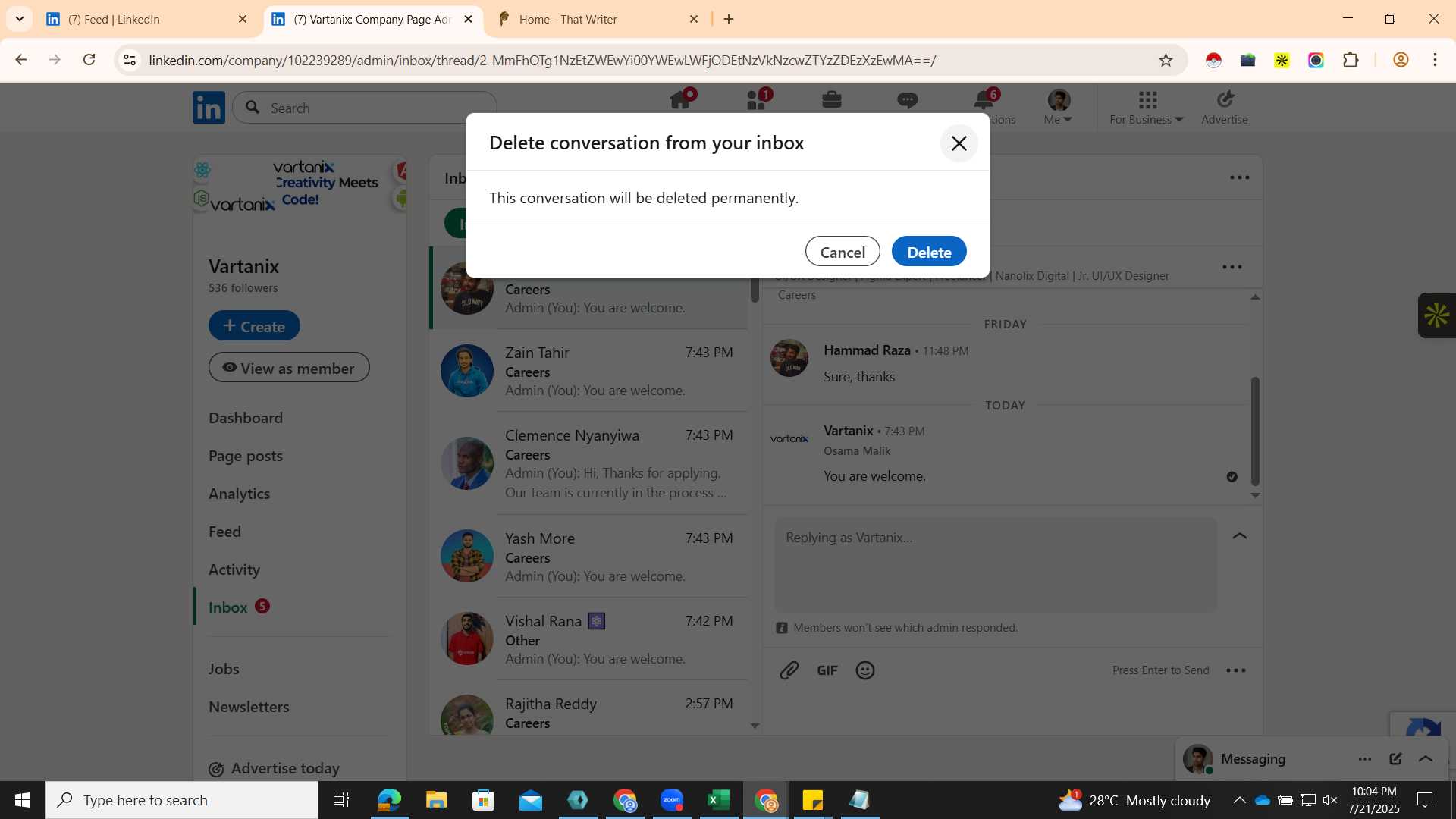Select Inbox in the sidebar
1456x819 pixels.
point(228,607)
